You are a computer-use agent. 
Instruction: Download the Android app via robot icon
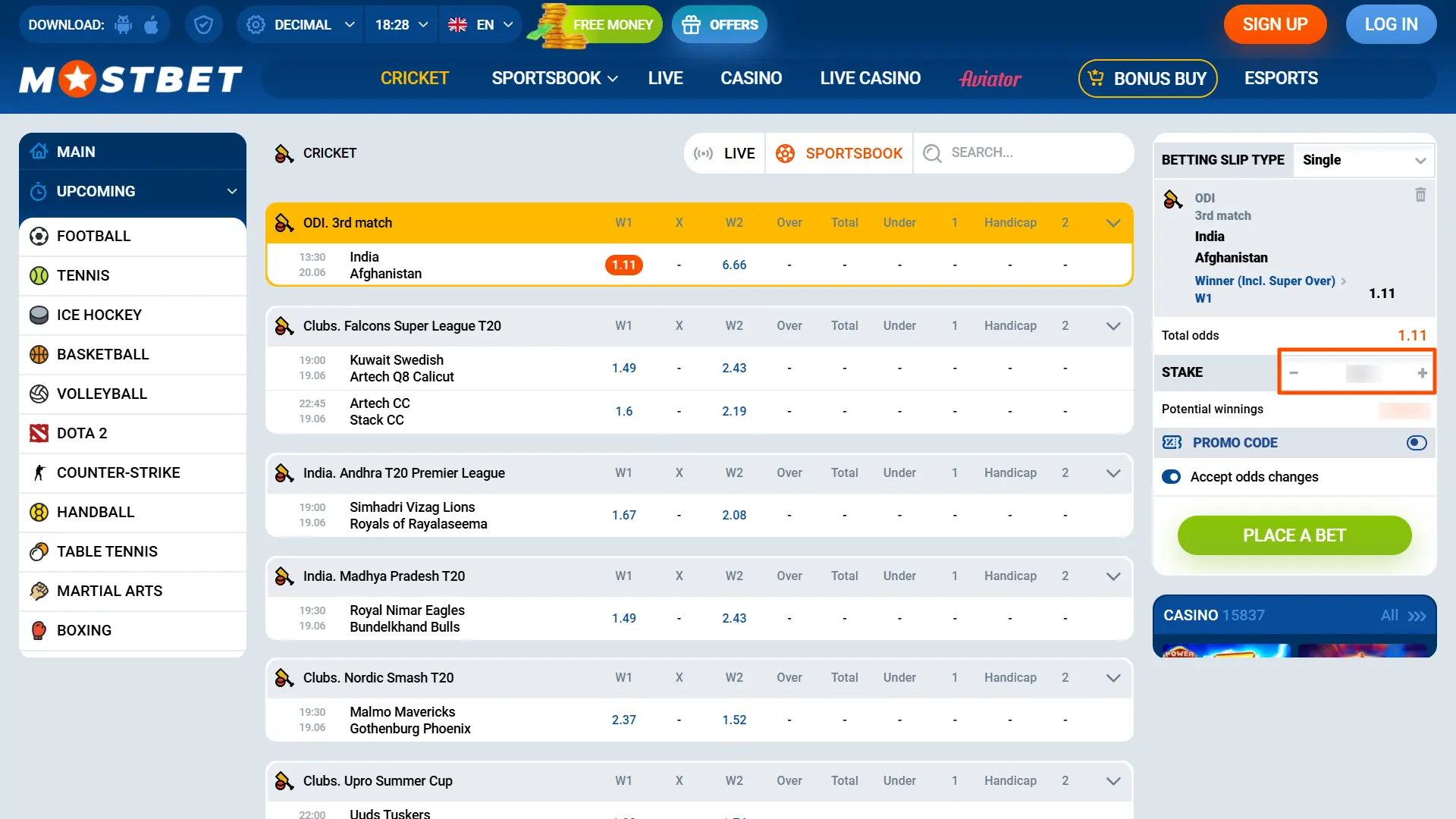(123, 25)
